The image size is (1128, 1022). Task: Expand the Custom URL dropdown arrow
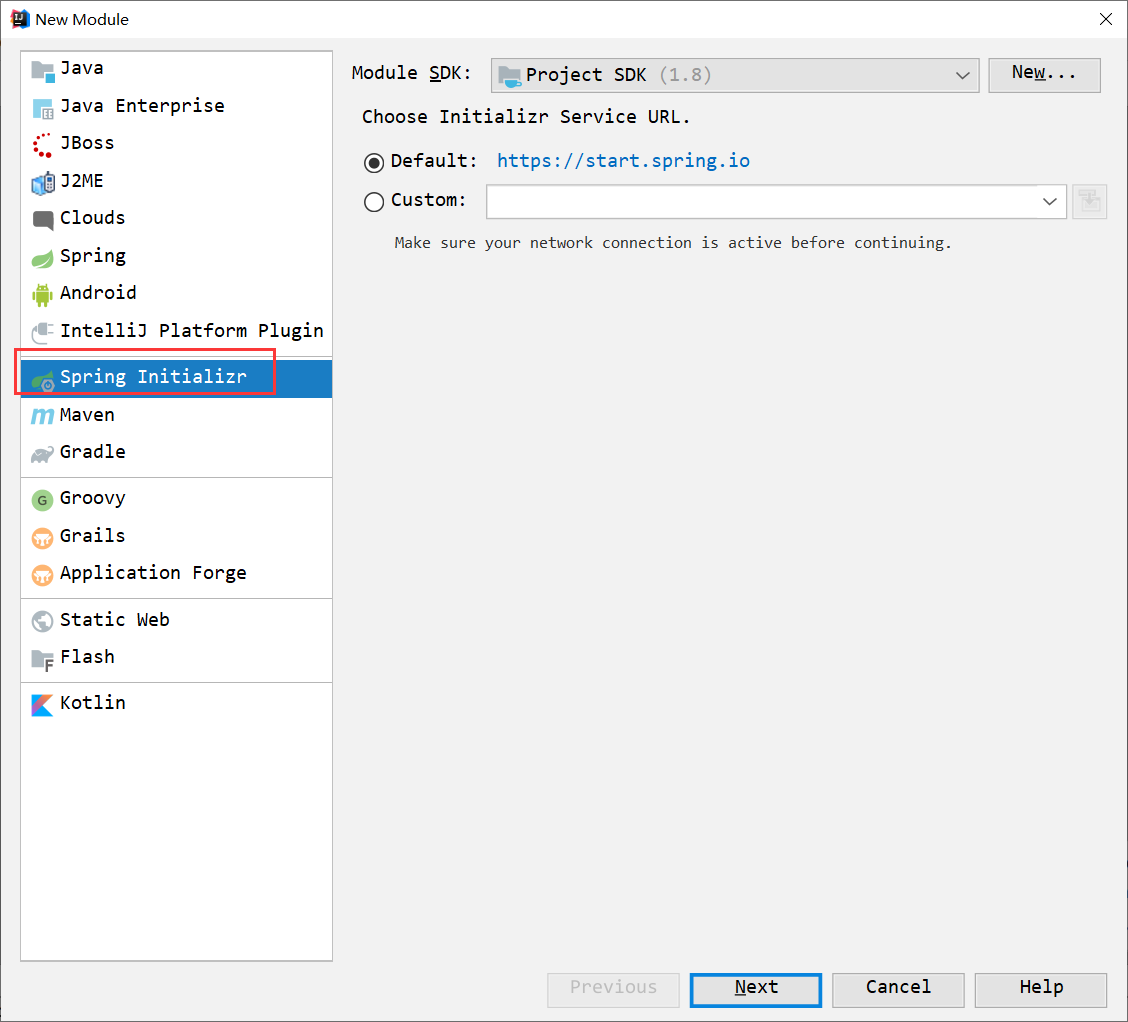coord(1050,201)
